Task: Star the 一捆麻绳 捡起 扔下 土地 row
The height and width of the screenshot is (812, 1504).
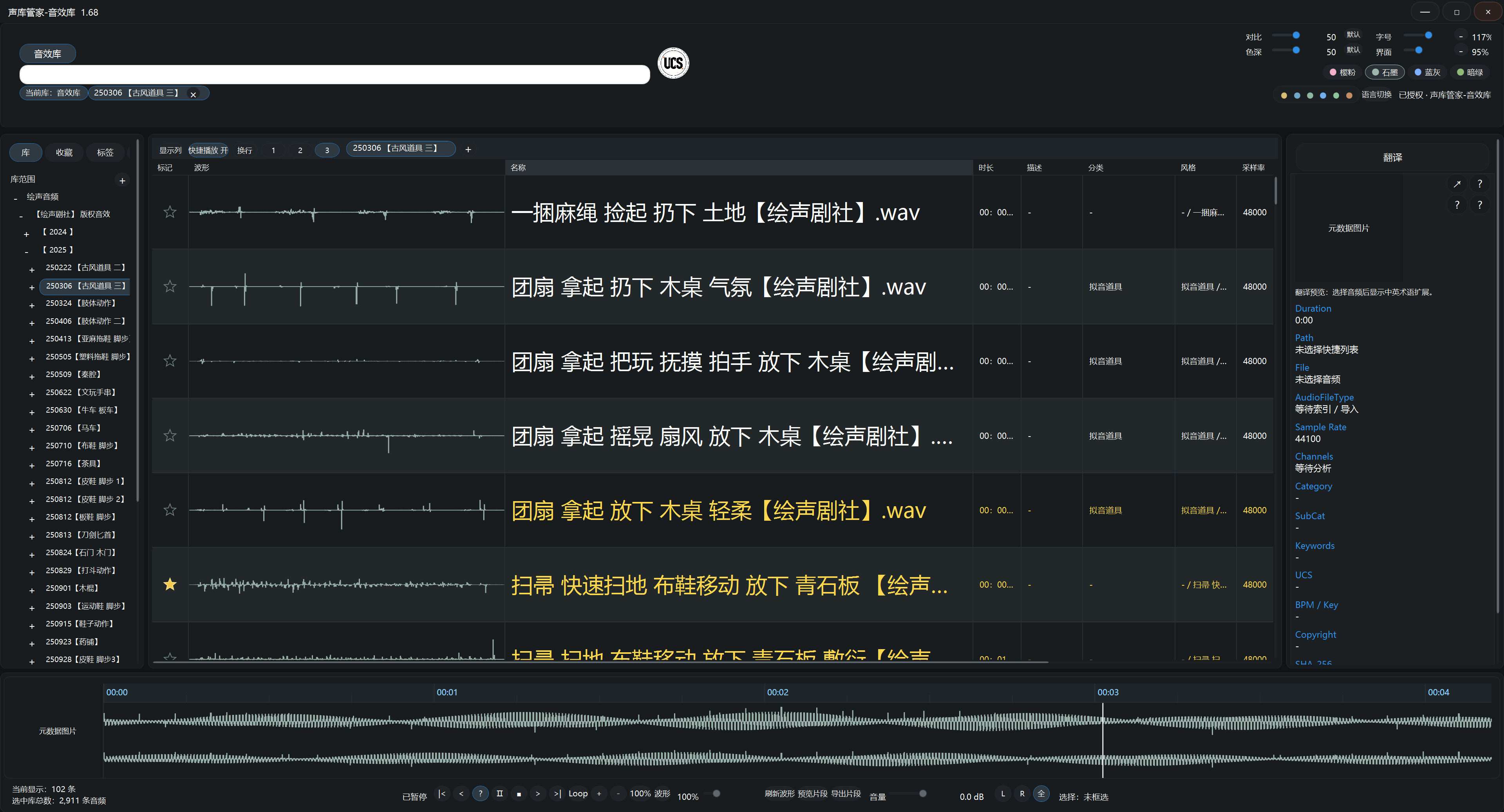Action: 170,212
